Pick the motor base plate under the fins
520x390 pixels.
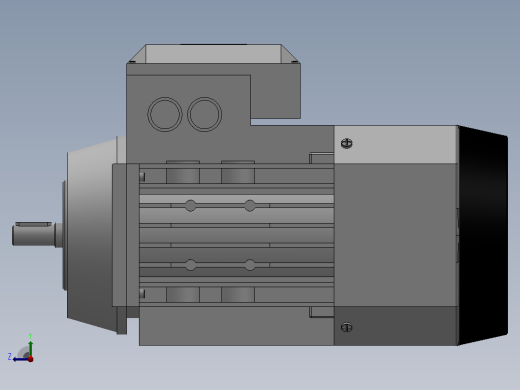click(237, 326)
